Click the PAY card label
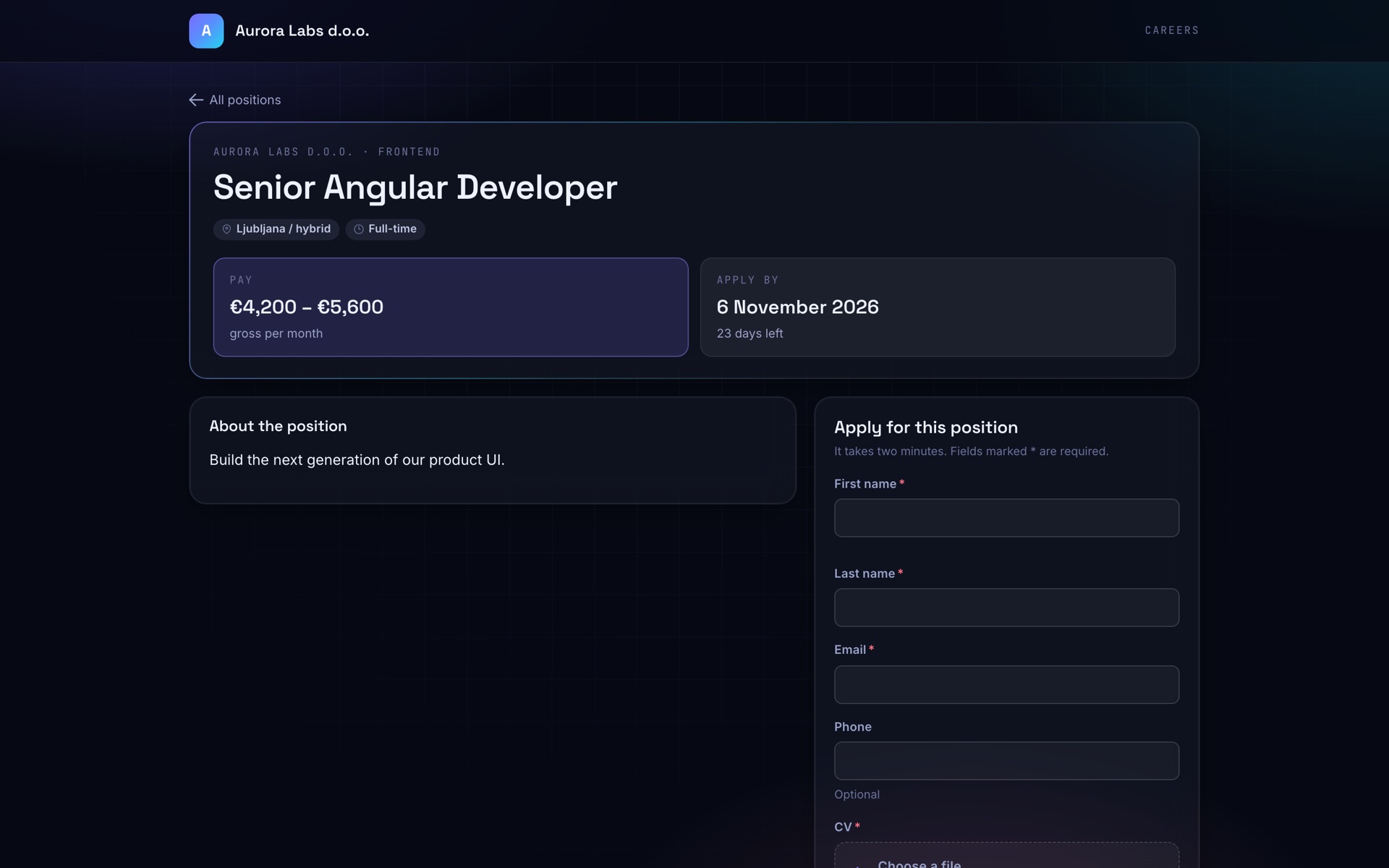Image resolution: width=1389 pixels, height=868 pixels. coord(241,280)
